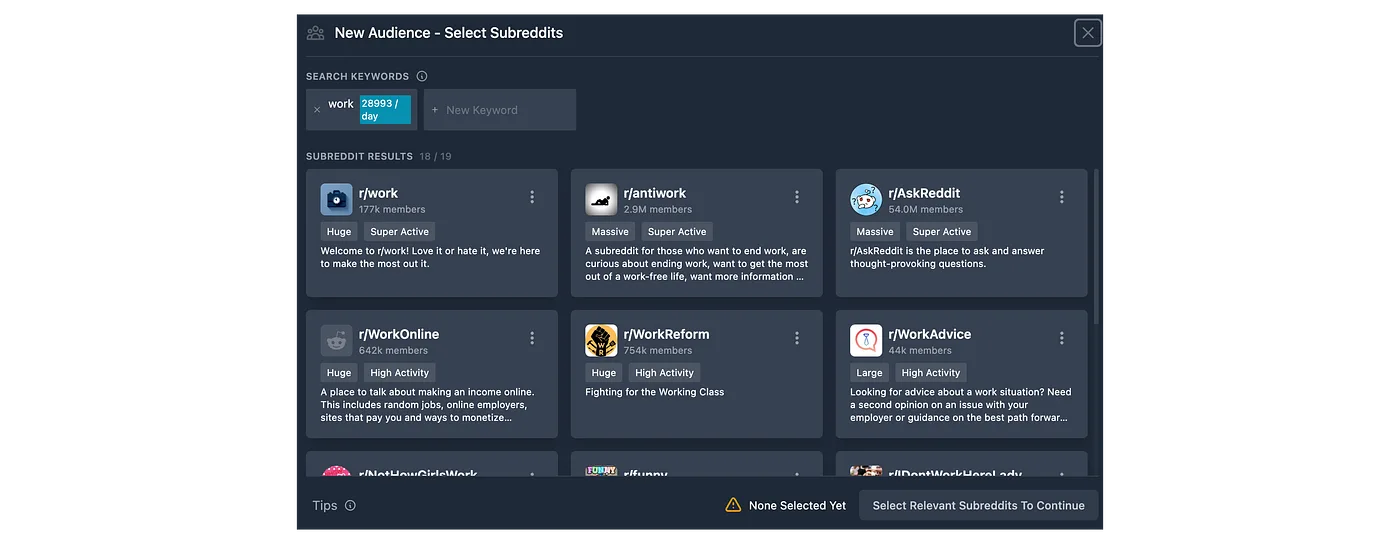Click the r/WorkOnline grey Reddit avatar
Viewport: 1400px width, 544px height.
(336, 340)
